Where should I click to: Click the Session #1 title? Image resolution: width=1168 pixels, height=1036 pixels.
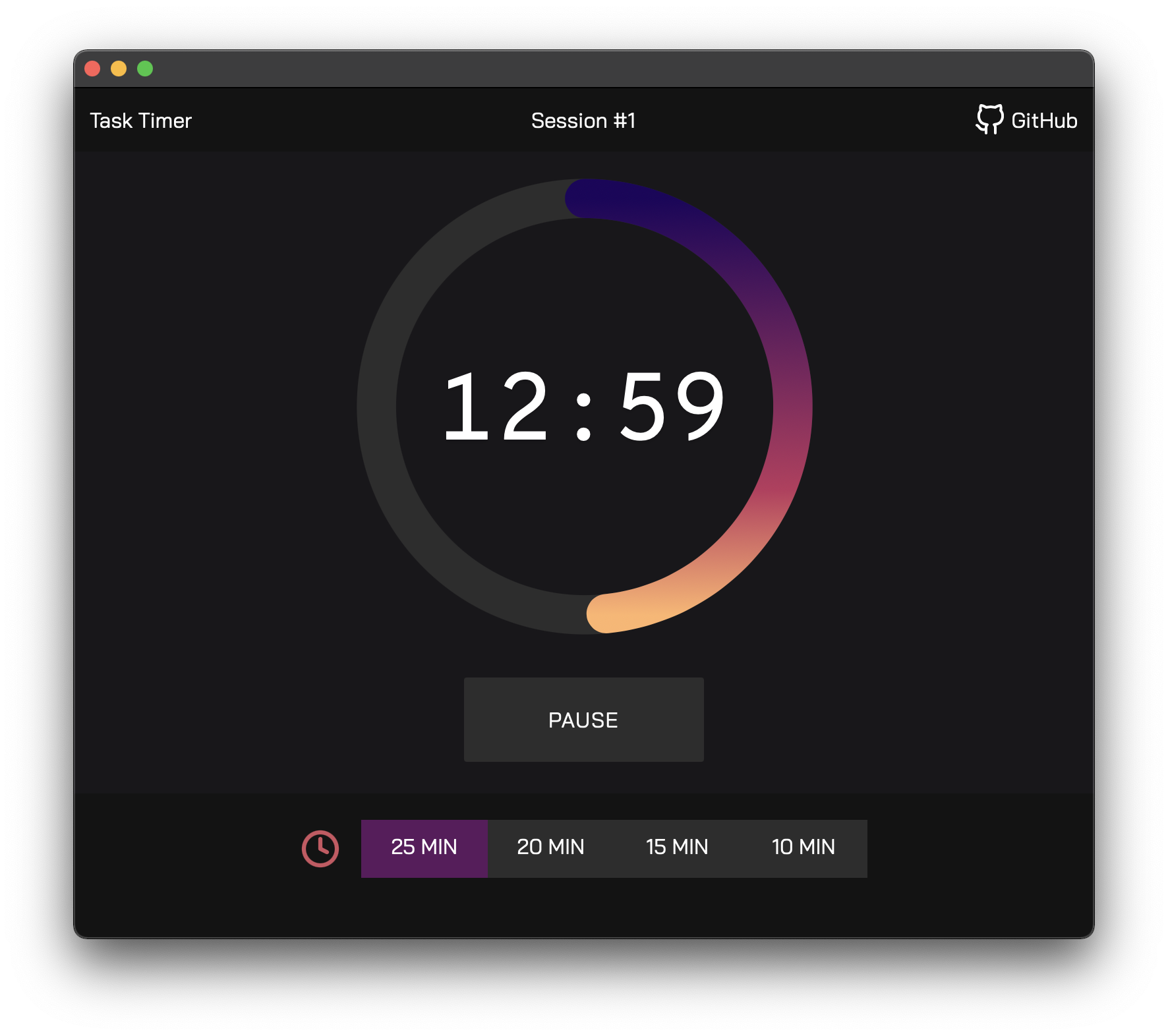coord(583,121)
